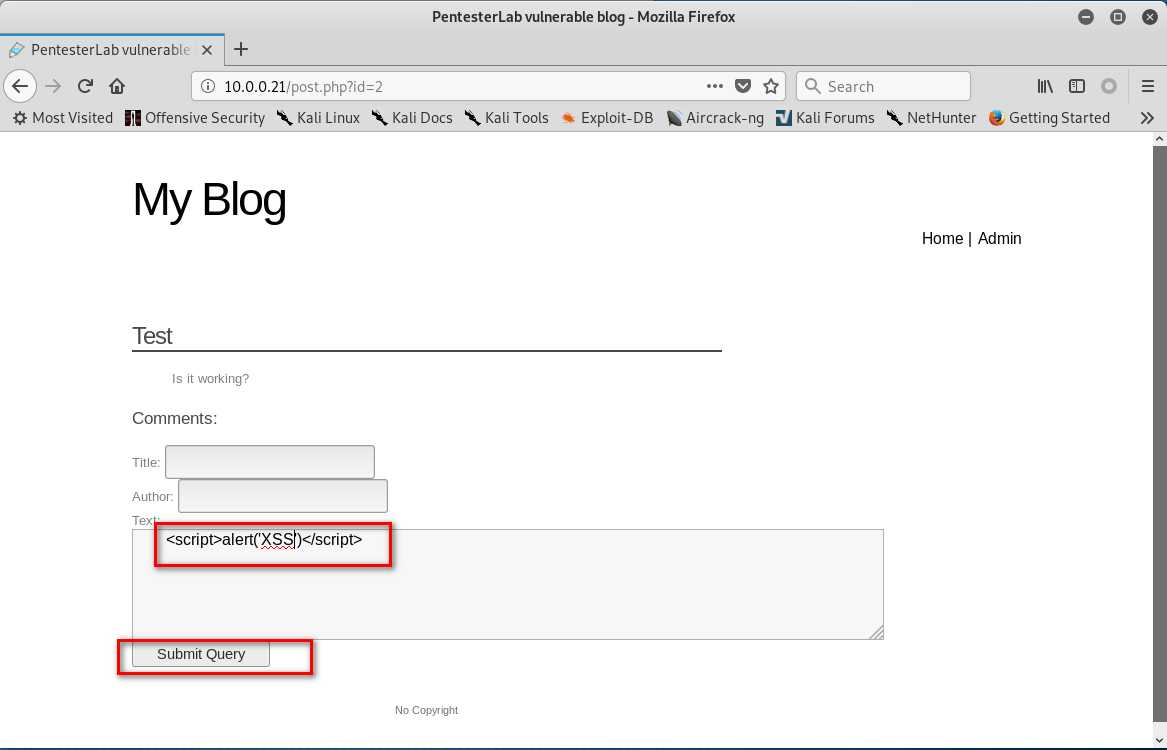Open the Library icon
This screenshot has width=1167, height=750.
pyautogui.click(x=1045, y=86)
